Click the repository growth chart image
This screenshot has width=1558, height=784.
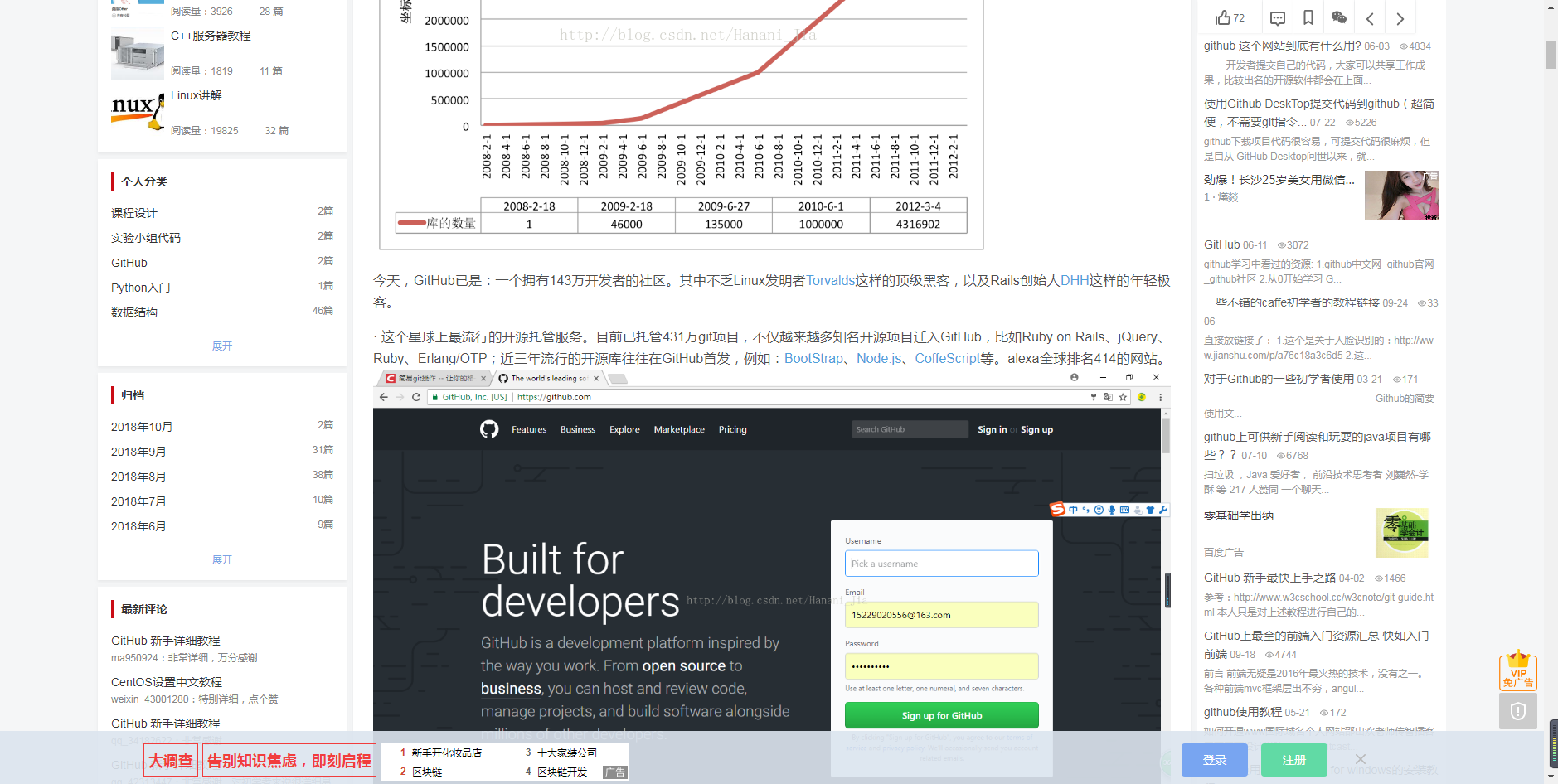[x=682, y=124]
